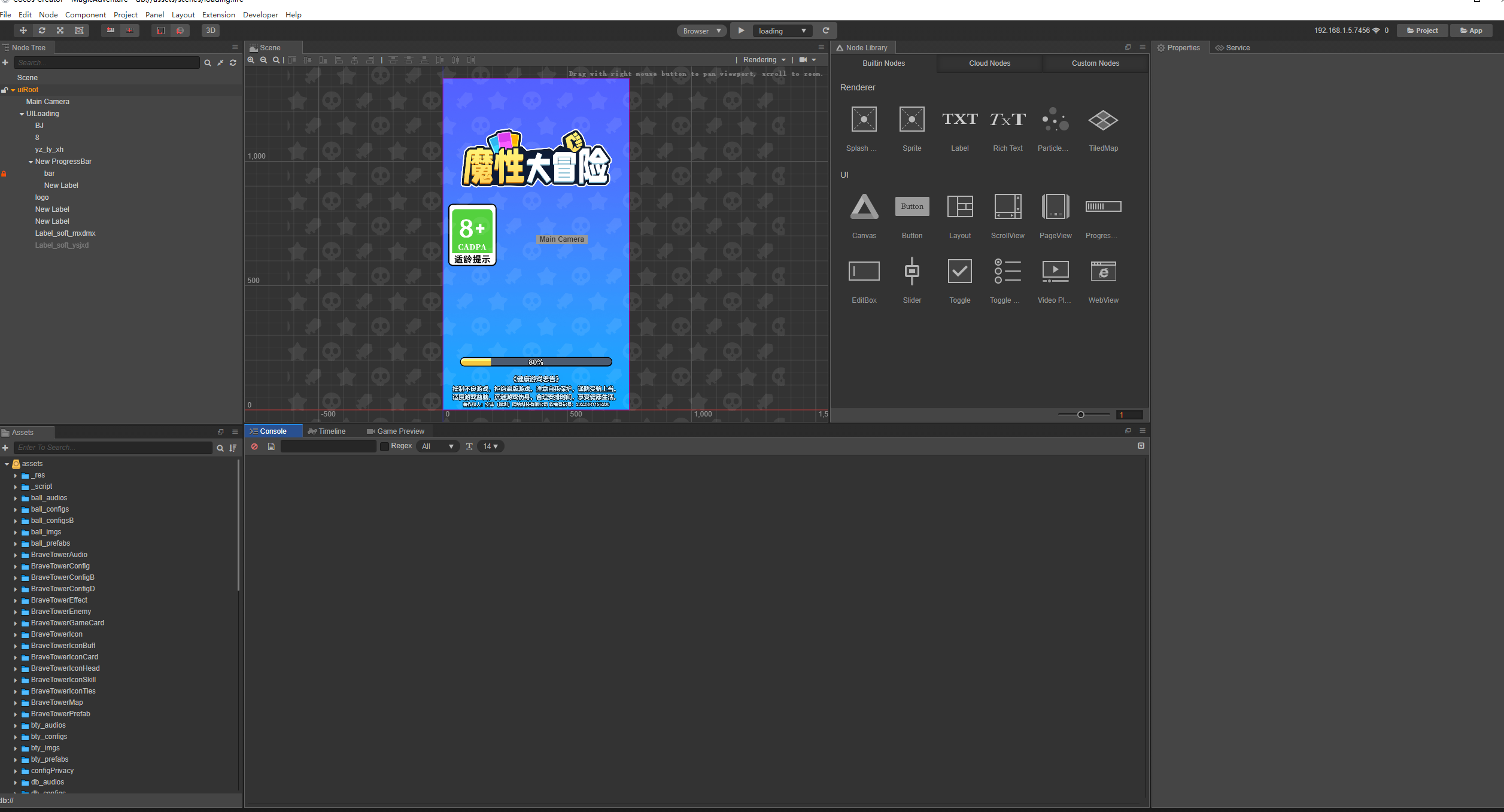Screen dimensions: 1504x812
Task: Pick the Label TXT node icon
Action: (959, 120)
